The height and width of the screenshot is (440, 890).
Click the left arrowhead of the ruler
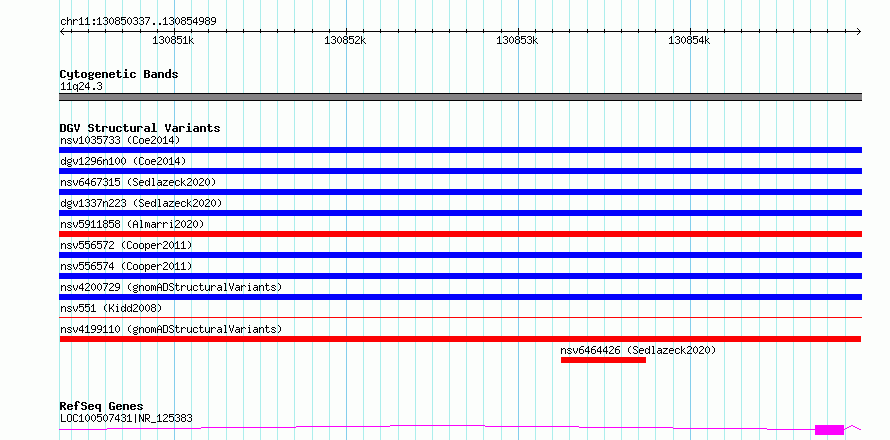click(62, 31)
